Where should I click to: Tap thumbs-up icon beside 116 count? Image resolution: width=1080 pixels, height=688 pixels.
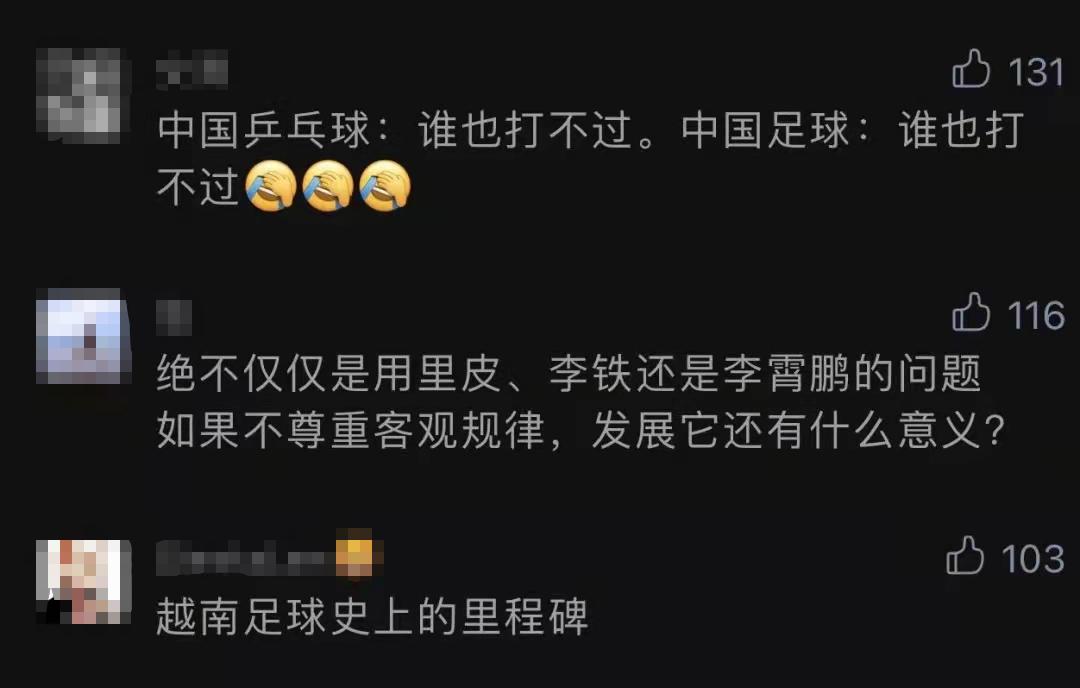point(970,312)
